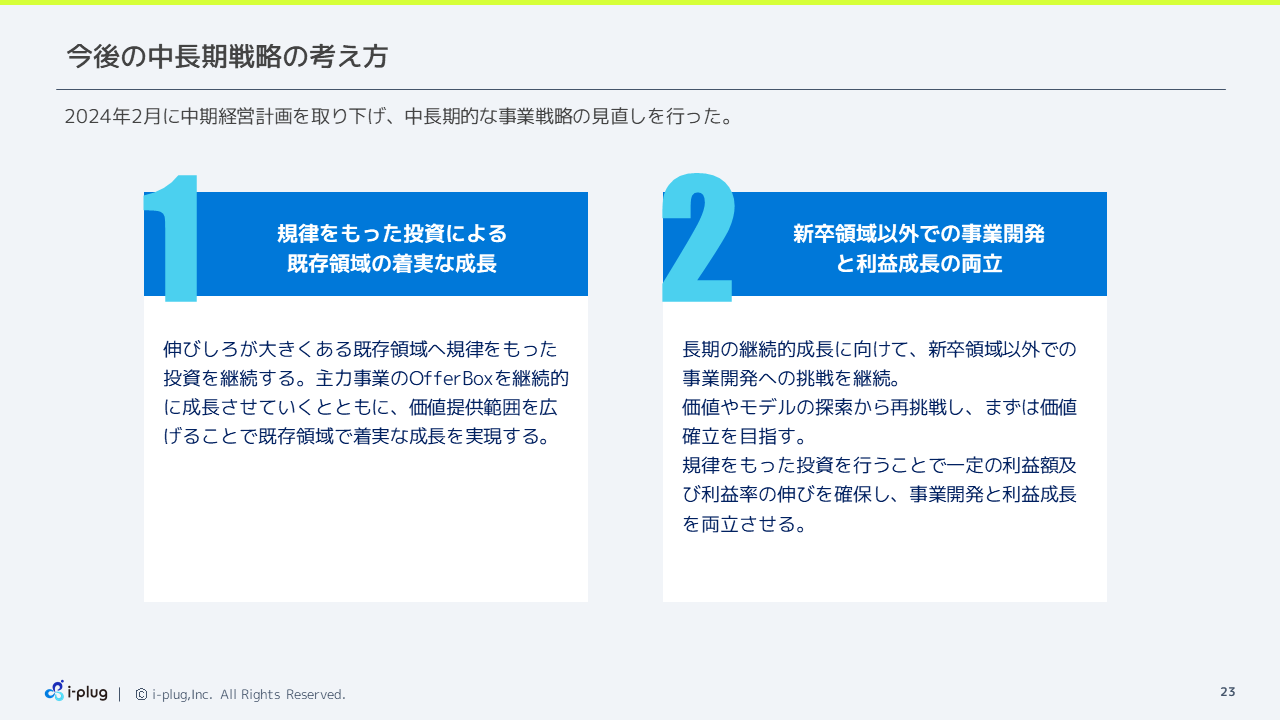Click the yellow-green bar at the top

[640, 3]
